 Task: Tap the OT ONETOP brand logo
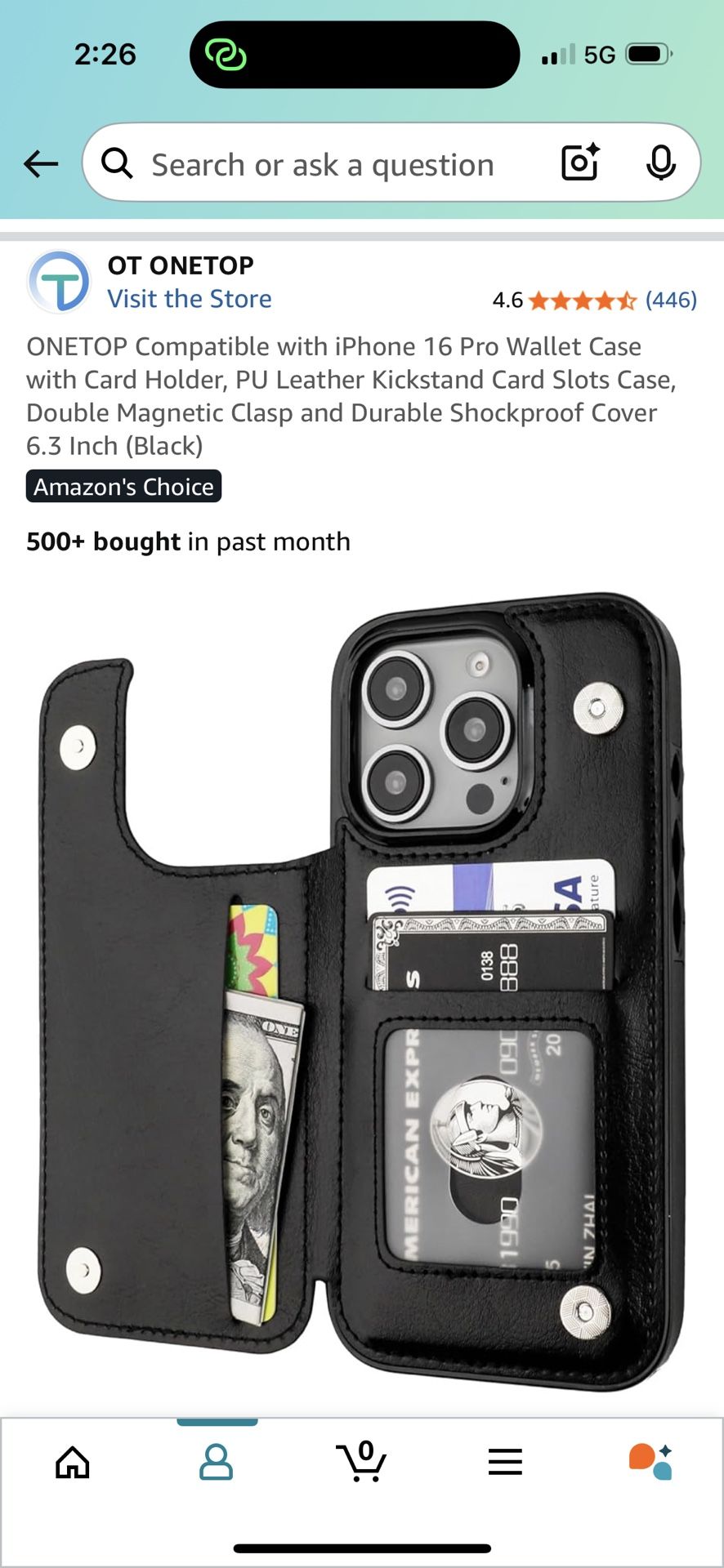59,282
